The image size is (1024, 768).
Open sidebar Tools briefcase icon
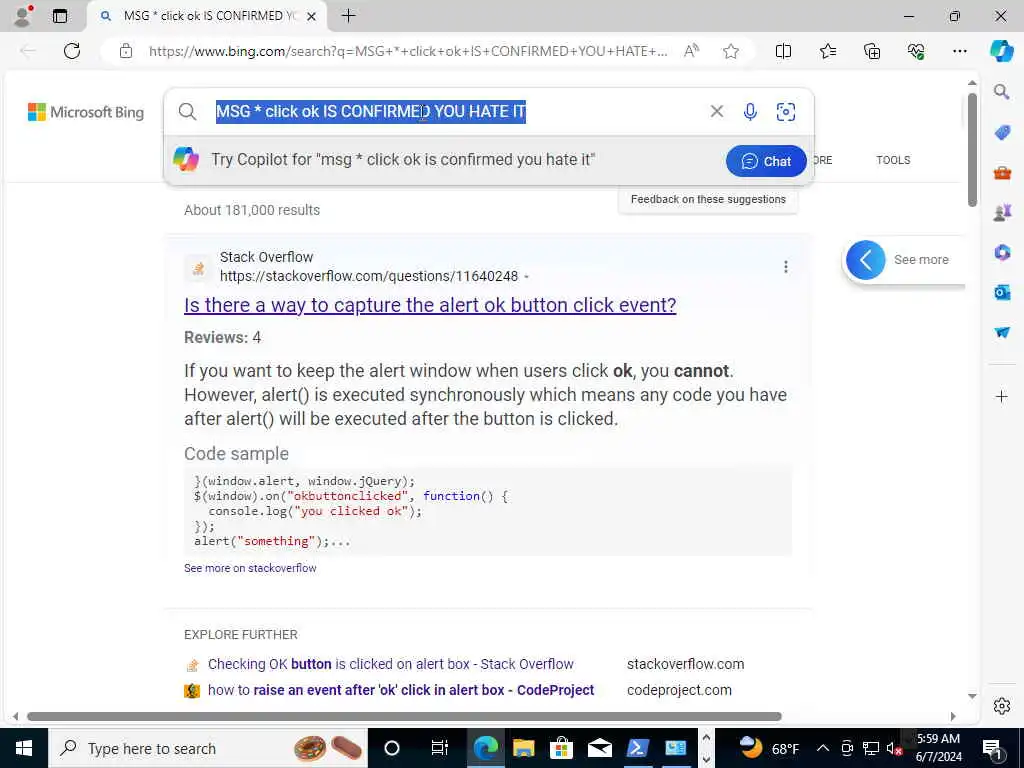[x=1002, y=173]
